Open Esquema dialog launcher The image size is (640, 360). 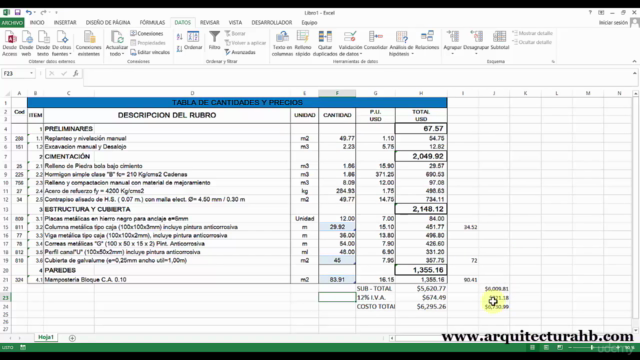553,62
